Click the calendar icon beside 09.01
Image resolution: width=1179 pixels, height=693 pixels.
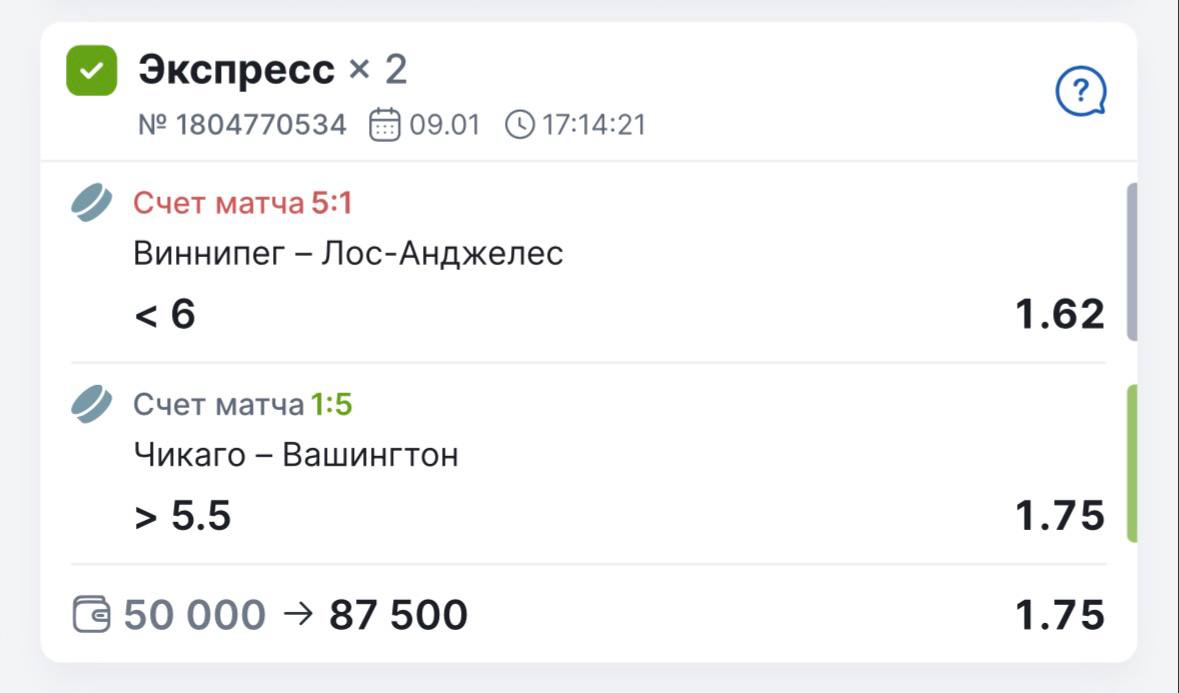385,126
